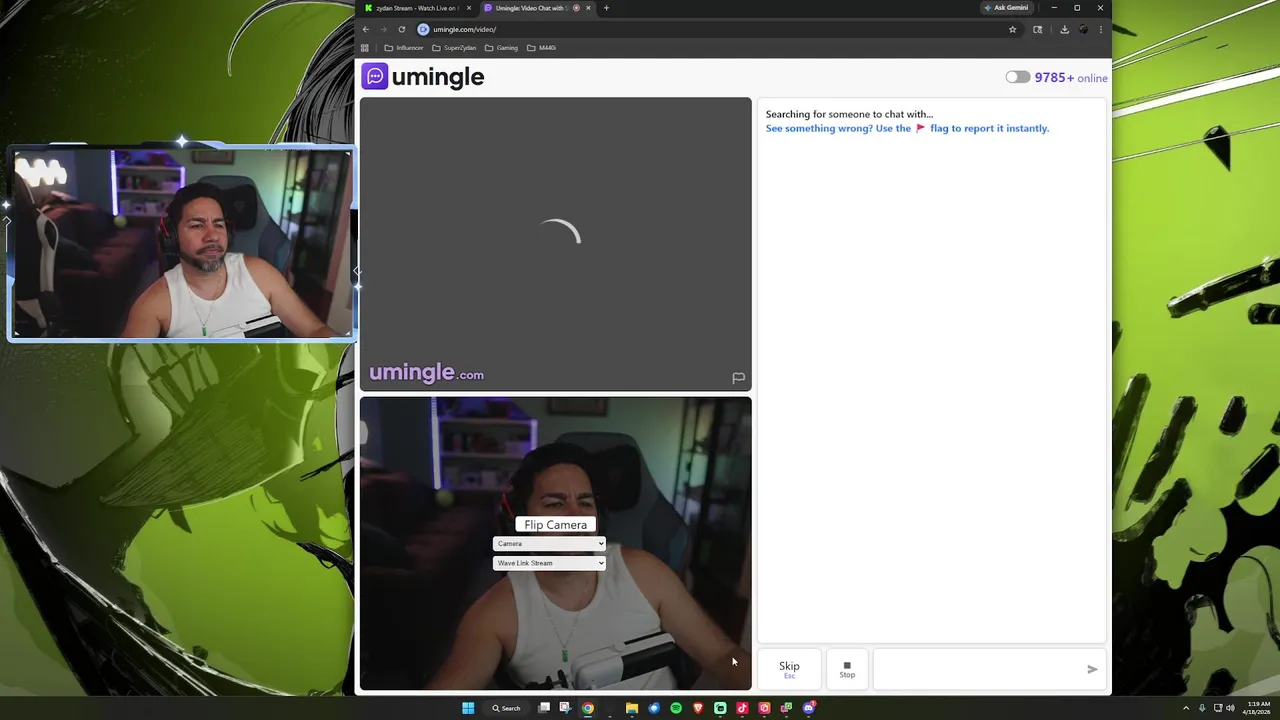This screenshot has height=720, width=1280.
Task: Open the clock and date panel
Action: [1257, 708]
